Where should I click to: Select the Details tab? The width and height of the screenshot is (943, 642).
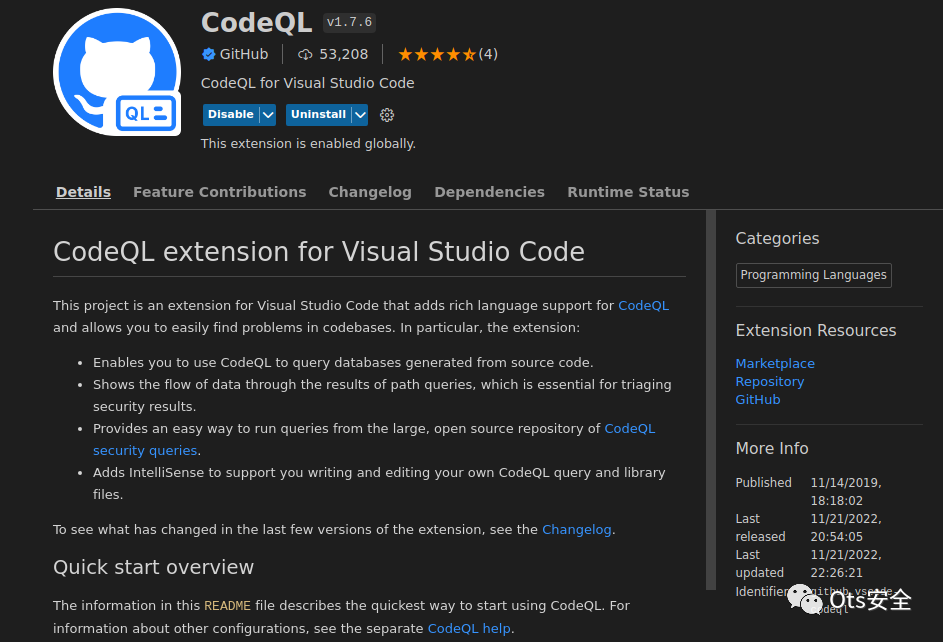coord(83,192)
